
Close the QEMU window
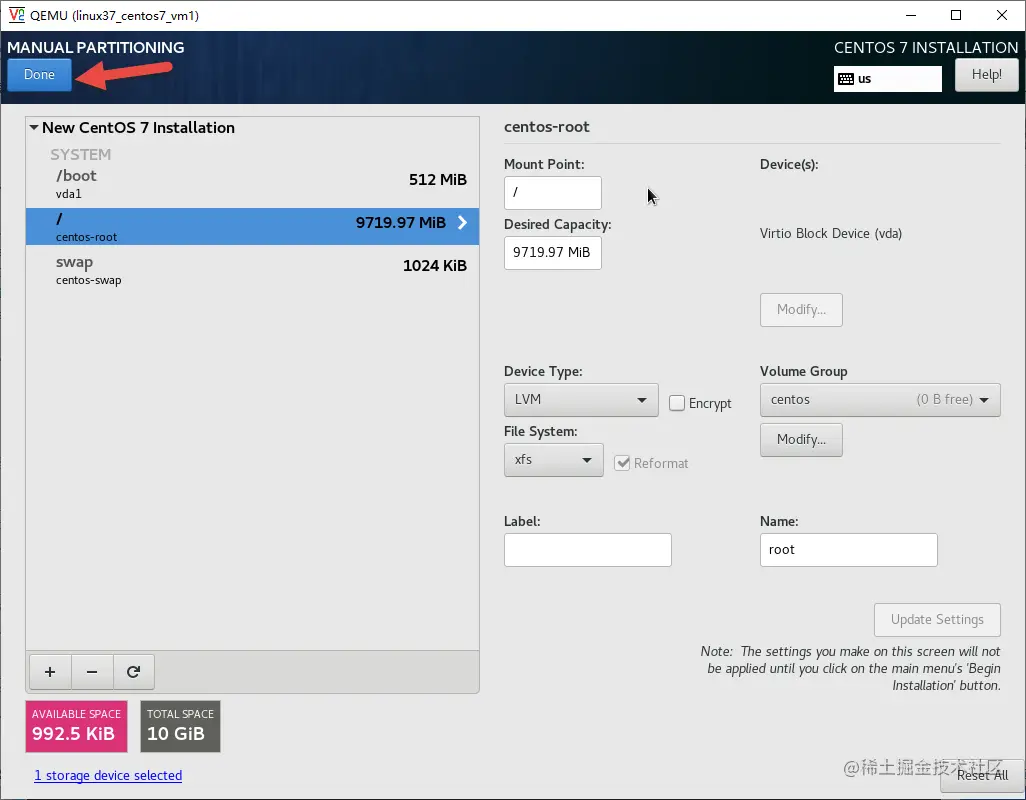pos(1002,15)
